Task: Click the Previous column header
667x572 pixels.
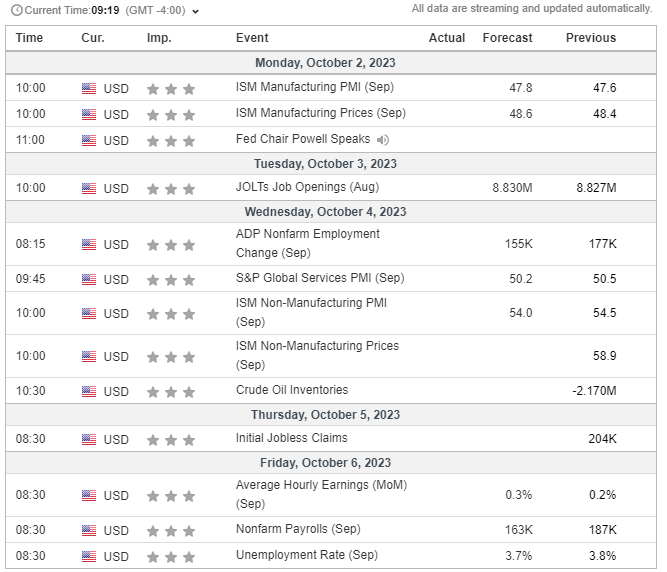Action: point(590,38)
